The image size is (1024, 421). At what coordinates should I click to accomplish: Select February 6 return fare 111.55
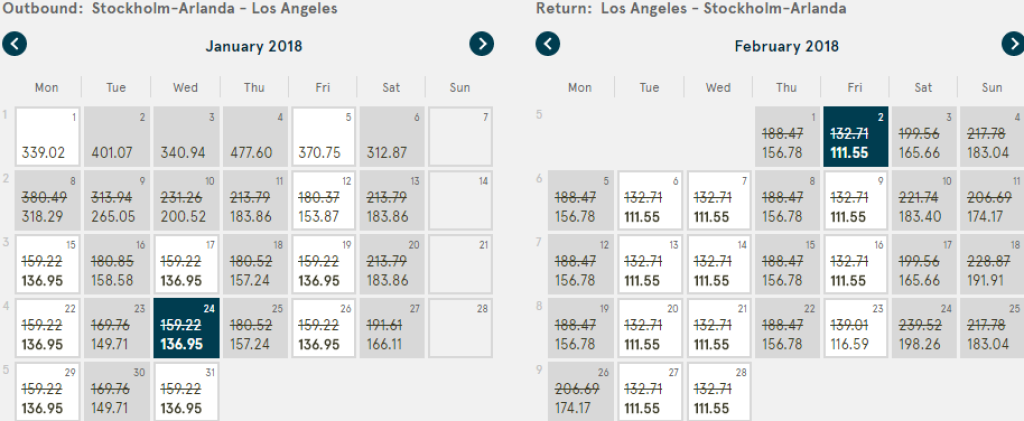(x=649, y=201)
